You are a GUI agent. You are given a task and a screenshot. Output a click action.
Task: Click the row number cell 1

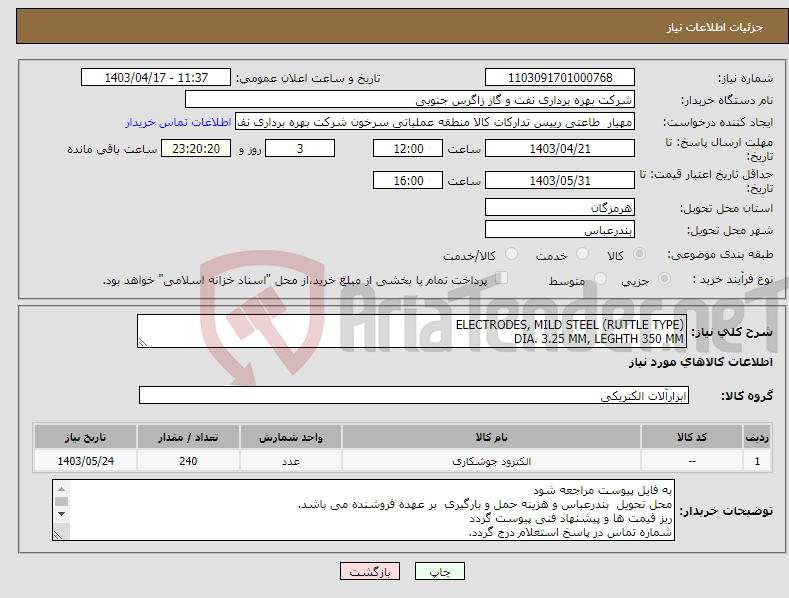pyautogui.click(x=757, y=461)
